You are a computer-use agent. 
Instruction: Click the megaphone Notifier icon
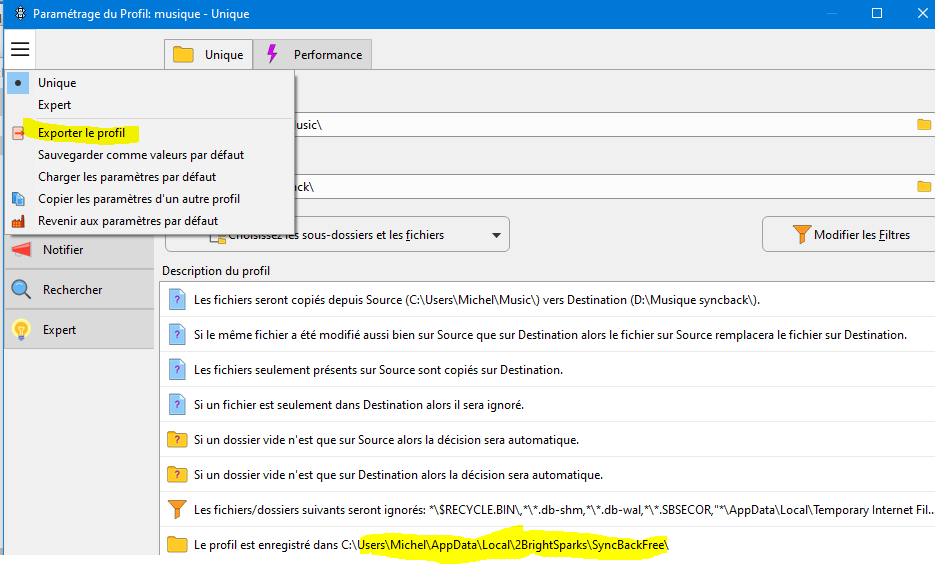coord(21,249)
